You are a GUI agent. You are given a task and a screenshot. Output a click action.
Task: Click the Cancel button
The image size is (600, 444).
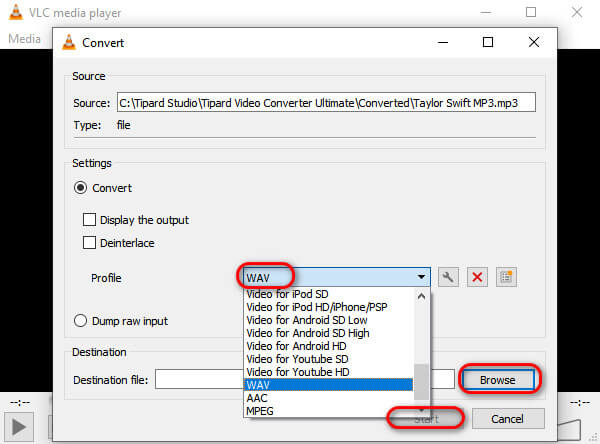pyautogui.click(x=508, y=418)
